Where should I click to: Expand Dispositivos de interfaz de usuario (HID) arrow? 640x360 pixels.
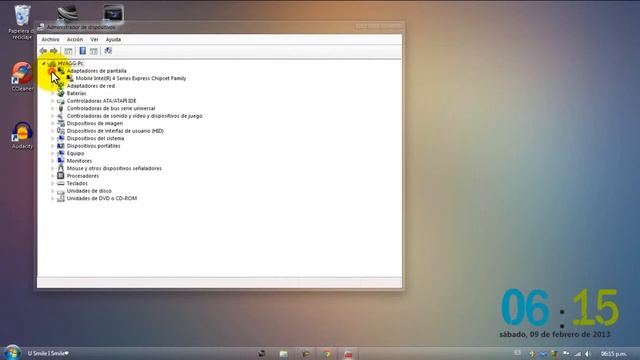tap(52, 131)
